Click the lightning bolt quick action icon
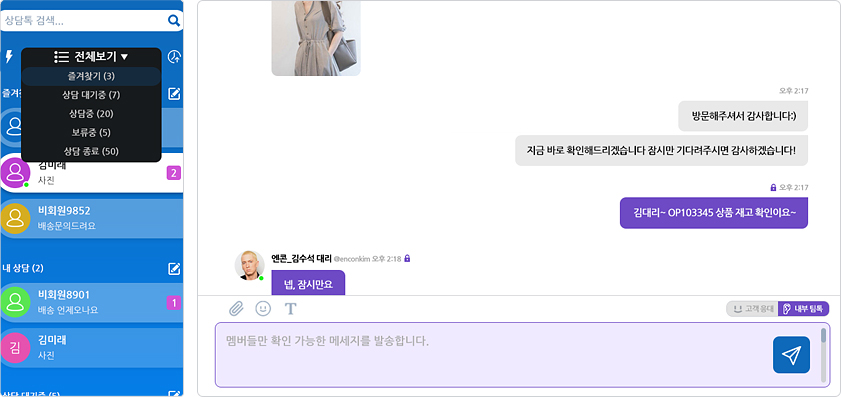Viewport: 841px width, 397px height. pos(9,56)
